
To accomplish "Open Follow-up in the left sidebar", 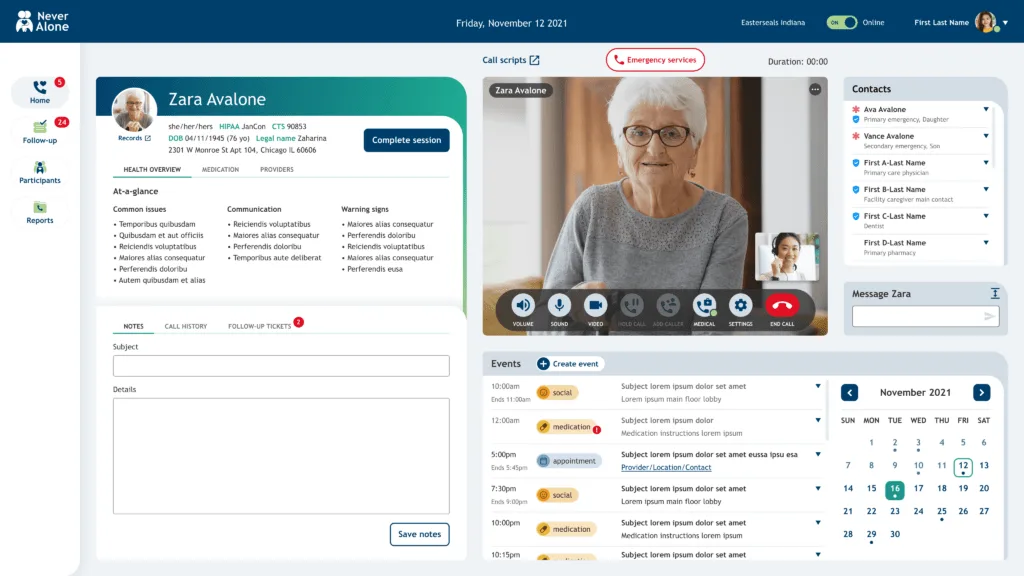I will tap(40, 132).
